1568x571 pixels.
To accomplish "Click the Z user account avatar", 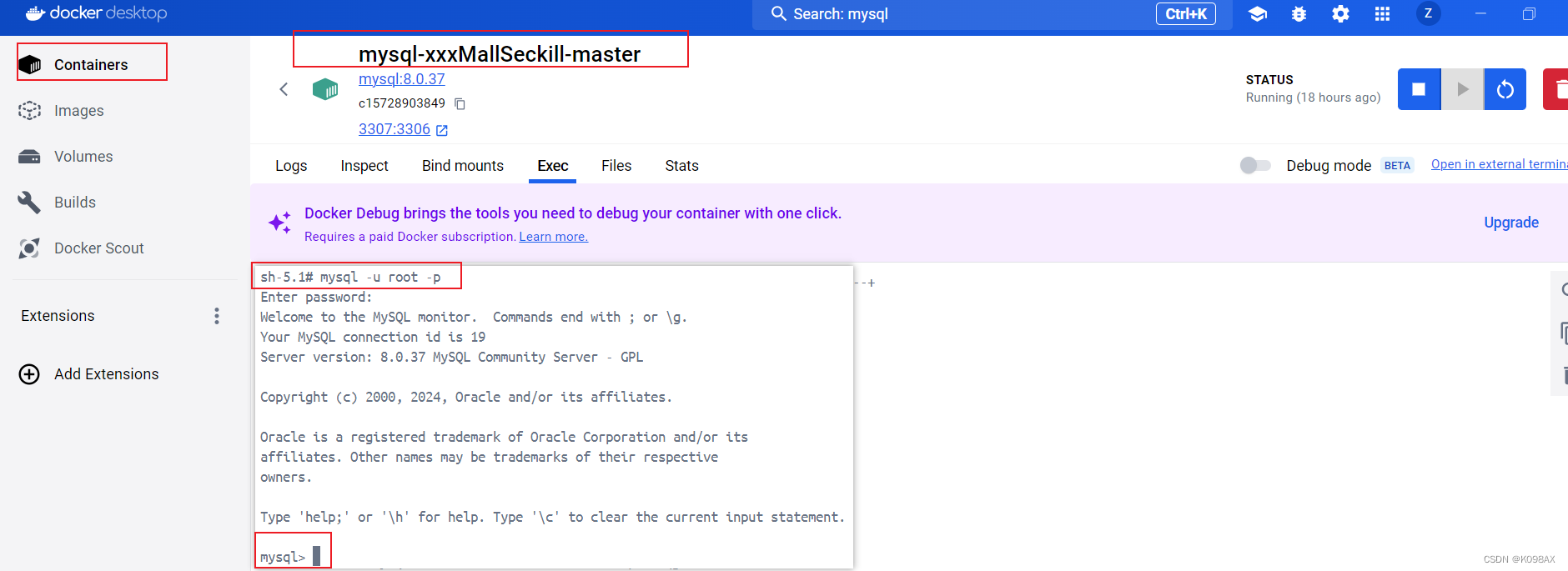I will pyautogui.click(x=1429, y=13).
